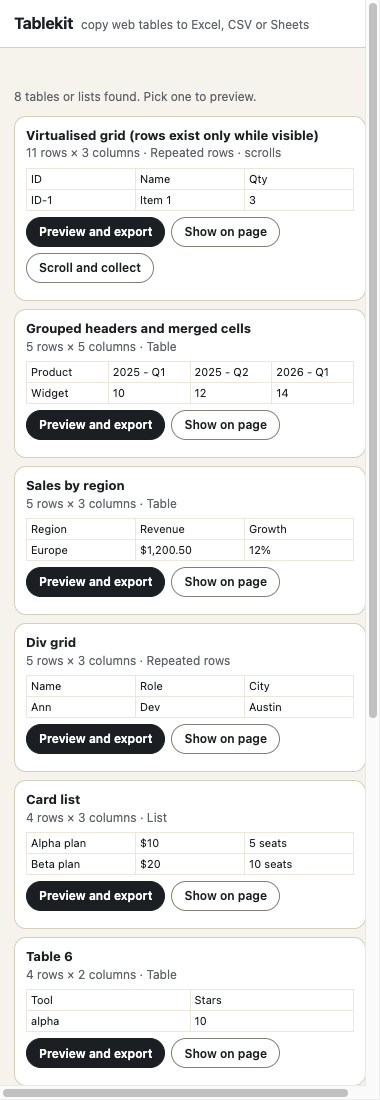The height and width of the screenshot is (1100, 380).
Task: Click the 12% growth cell
Action: pos(299,551)
